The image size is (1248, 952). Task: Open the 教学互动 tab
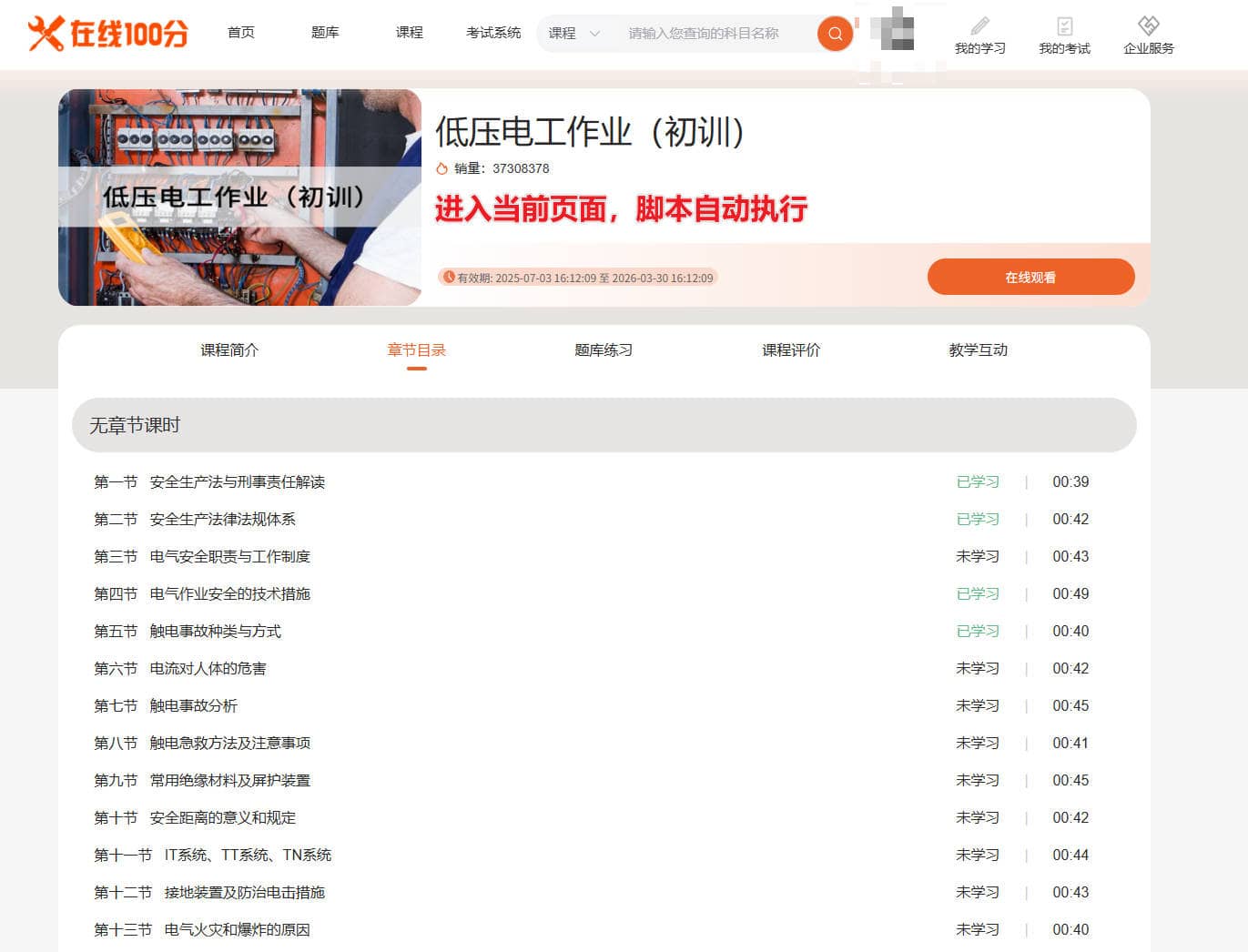pyautogui.click(x=979, y=350)
